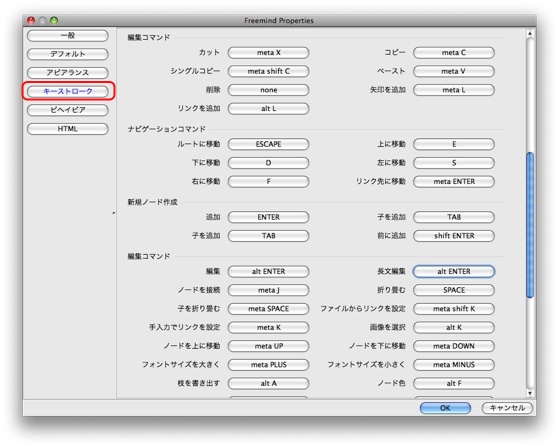Screen dimensions: 559x447
Task: Go to the ビヘイビア tab
Action: (68, 110)
